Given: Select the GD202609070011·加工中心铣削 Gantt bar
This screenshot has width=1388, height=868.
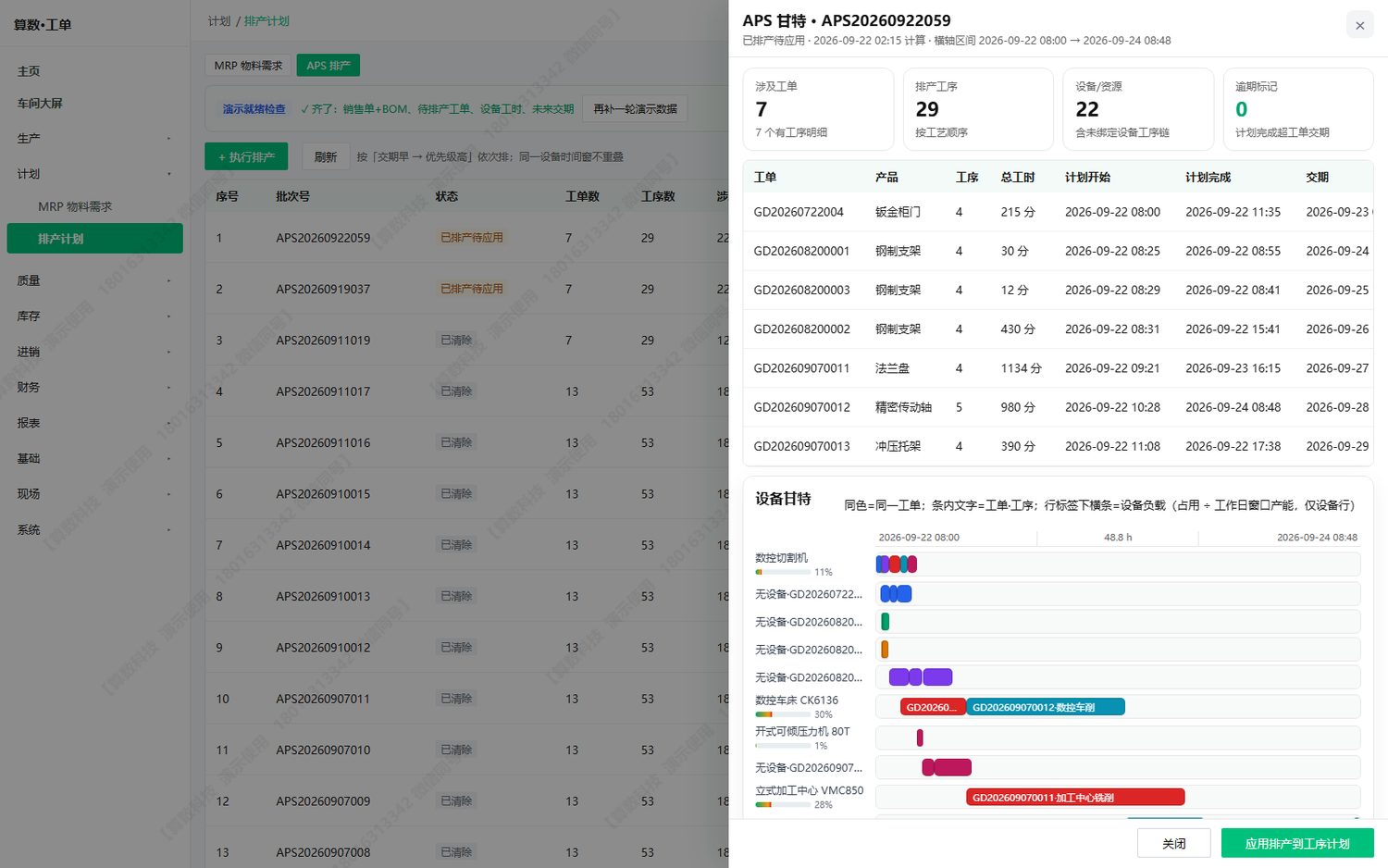Looking at the screenshot, I should tap(1075, 798).
